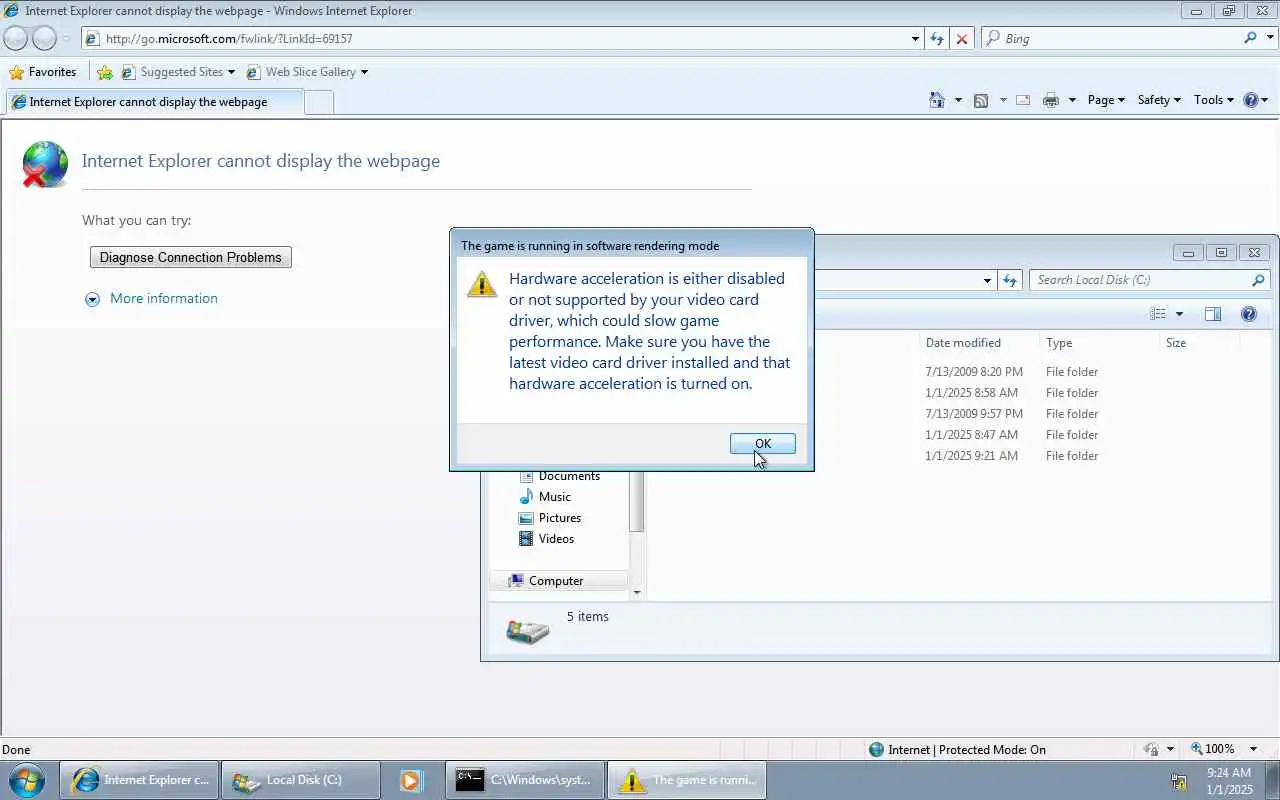Click the Bing search magnifier icon
The height and width of the screenshot is (800, 1280).
tap(1250, 38)
